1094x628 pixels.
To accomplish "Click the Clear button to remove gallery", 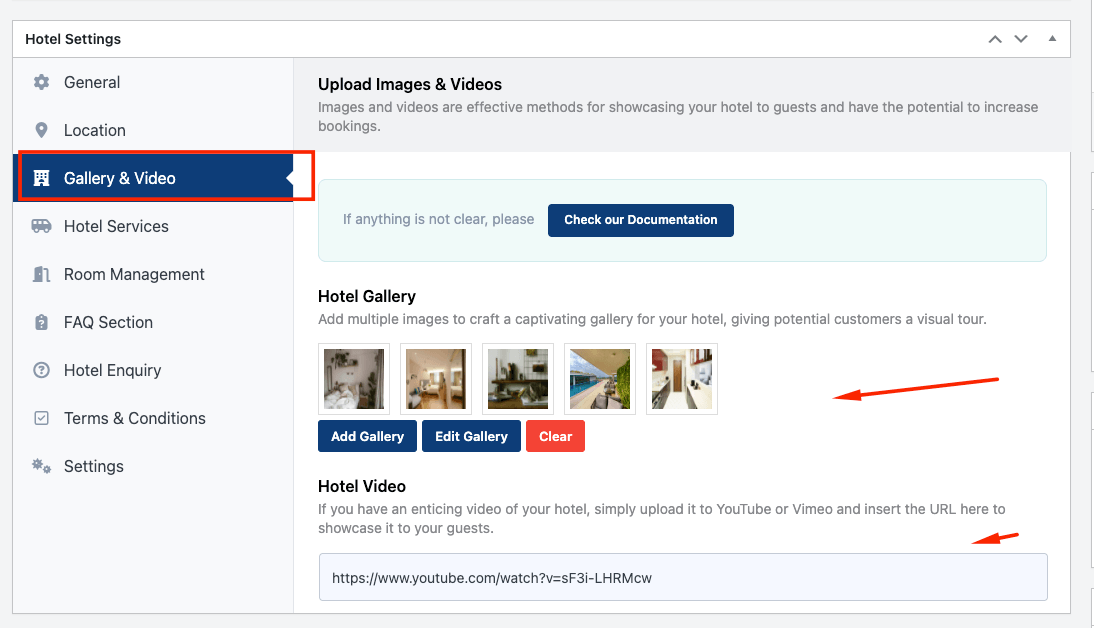I will [x=555, y=436].
